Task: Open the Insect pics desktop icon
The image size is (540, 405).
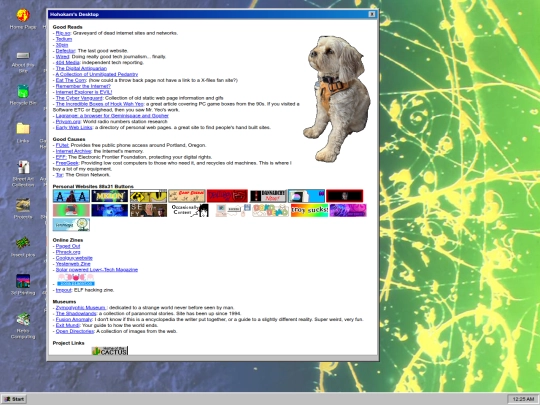Action: coord(23,247)
